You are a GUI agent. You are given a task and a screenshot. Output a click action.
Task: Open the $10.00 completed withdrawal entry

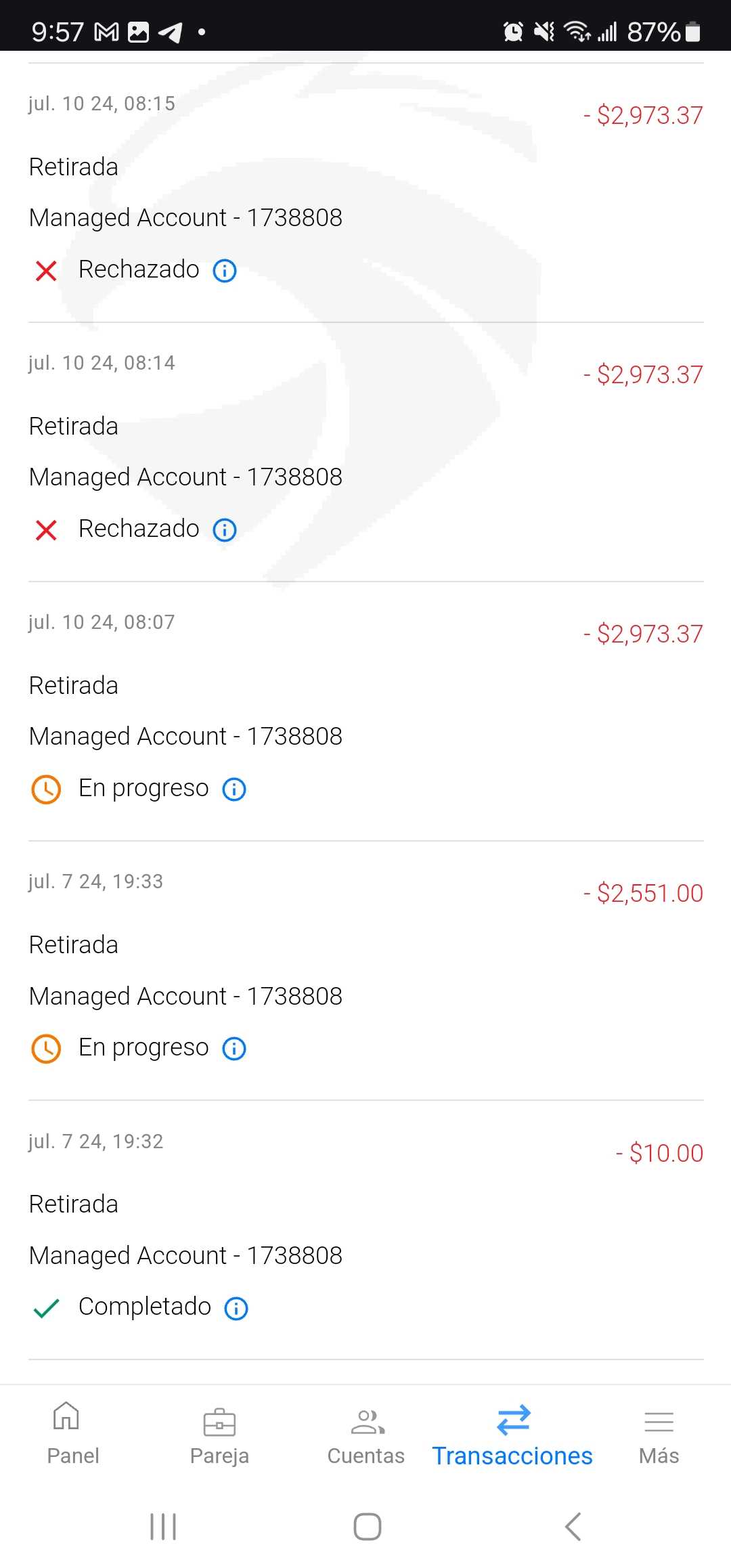click(x=365, y=1229)
